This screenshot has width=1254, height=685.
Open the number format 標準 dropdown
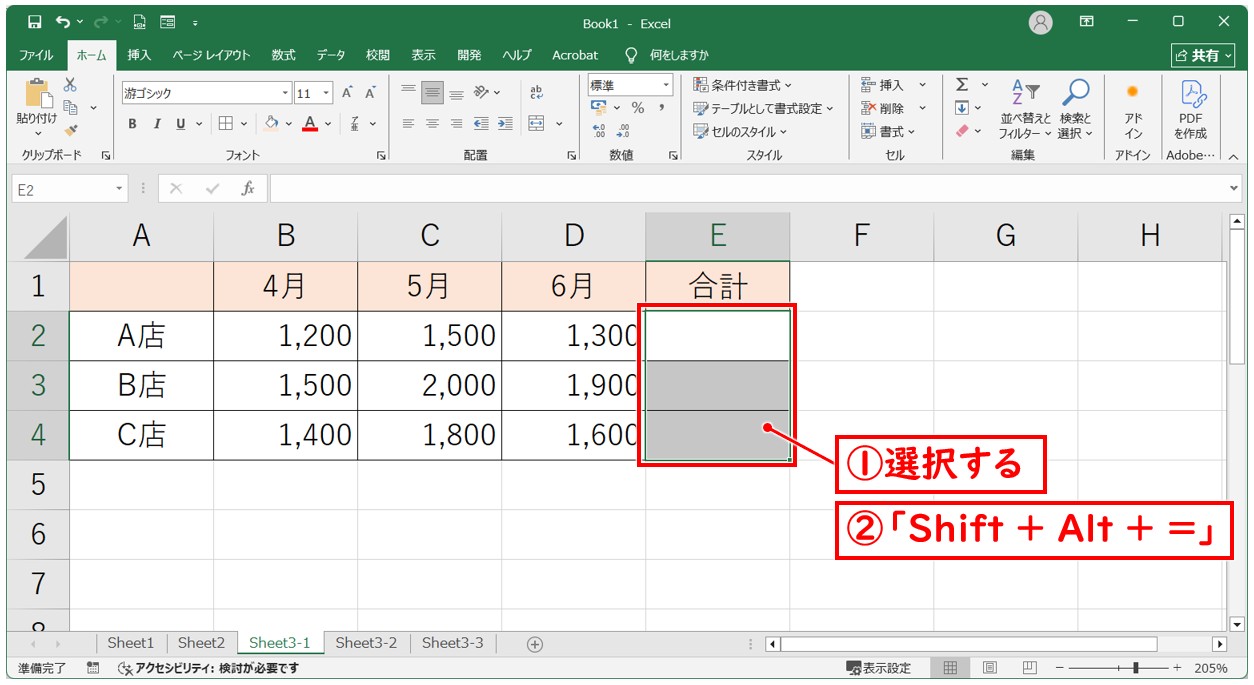pos(666,85)
